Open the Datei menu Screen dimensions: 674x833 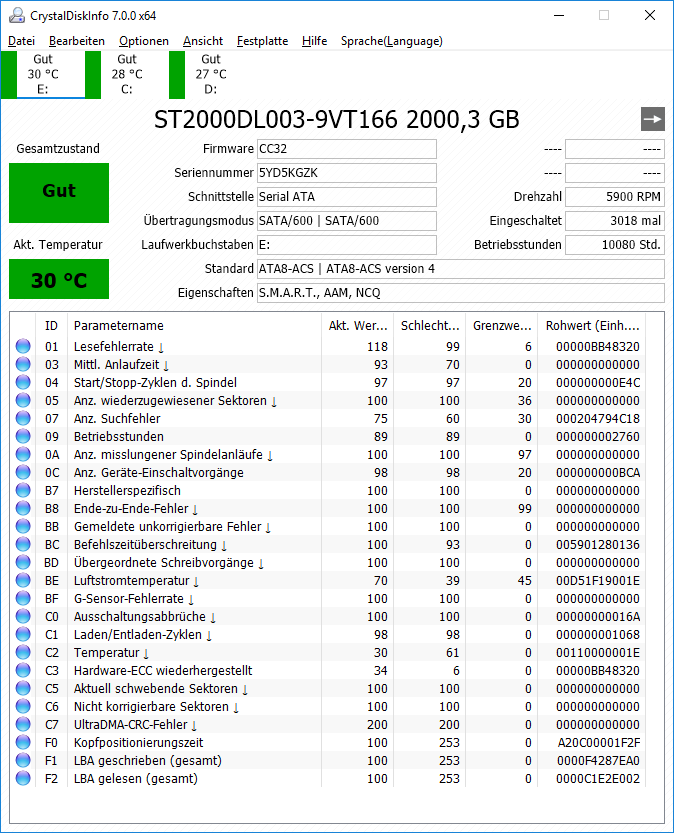[x=21, y=41]
